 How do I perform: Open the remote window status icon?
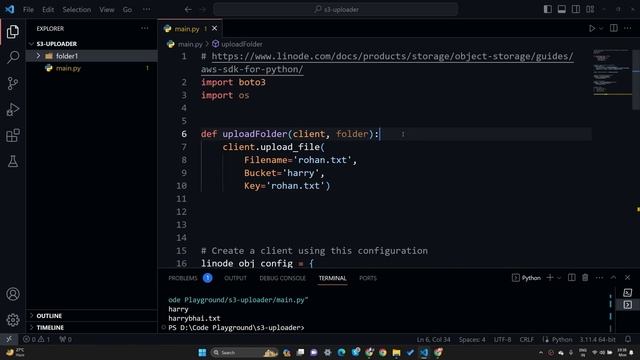click(x=9, y=339)
